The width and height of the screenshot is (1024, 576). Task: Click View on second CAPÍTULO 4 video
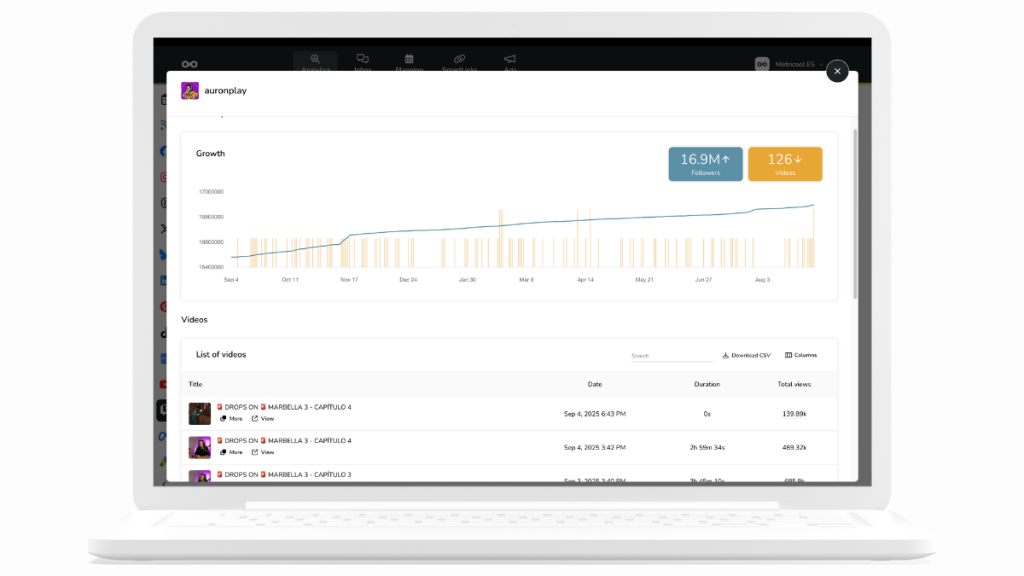(262, 452)
